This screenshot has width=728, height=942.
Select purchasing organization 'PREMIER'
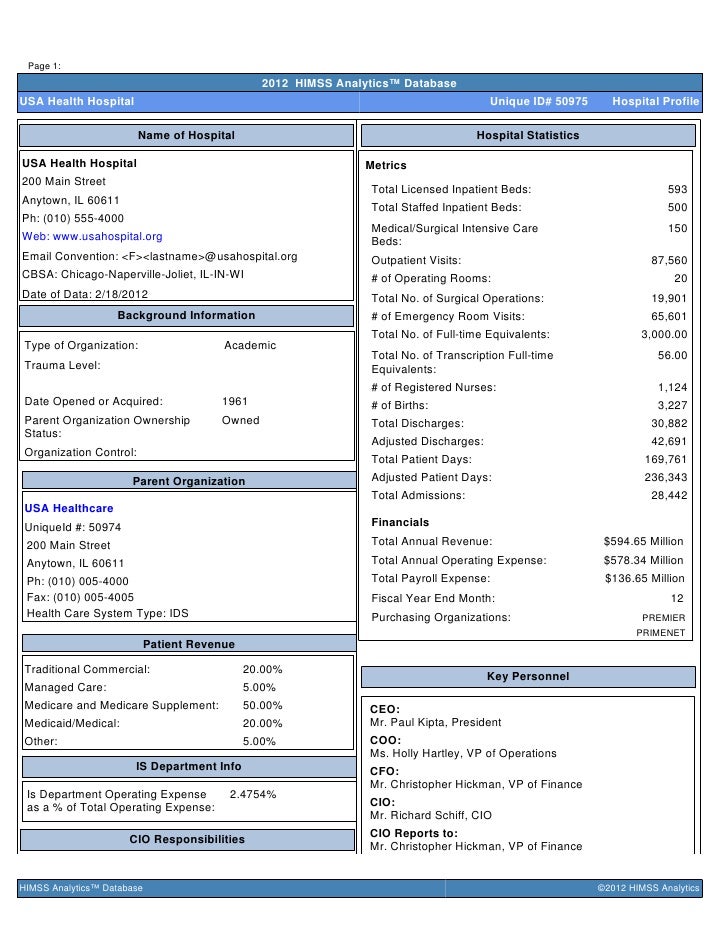[663, 618]
